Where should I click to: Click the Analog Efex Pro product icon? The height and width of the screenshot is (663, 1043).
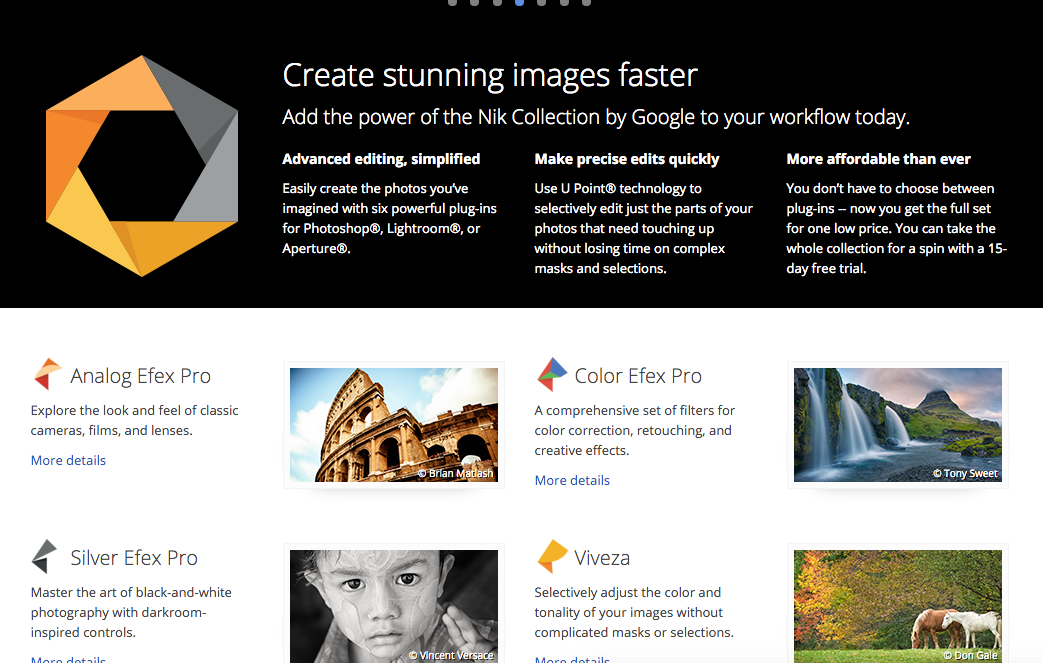point(47,375)
